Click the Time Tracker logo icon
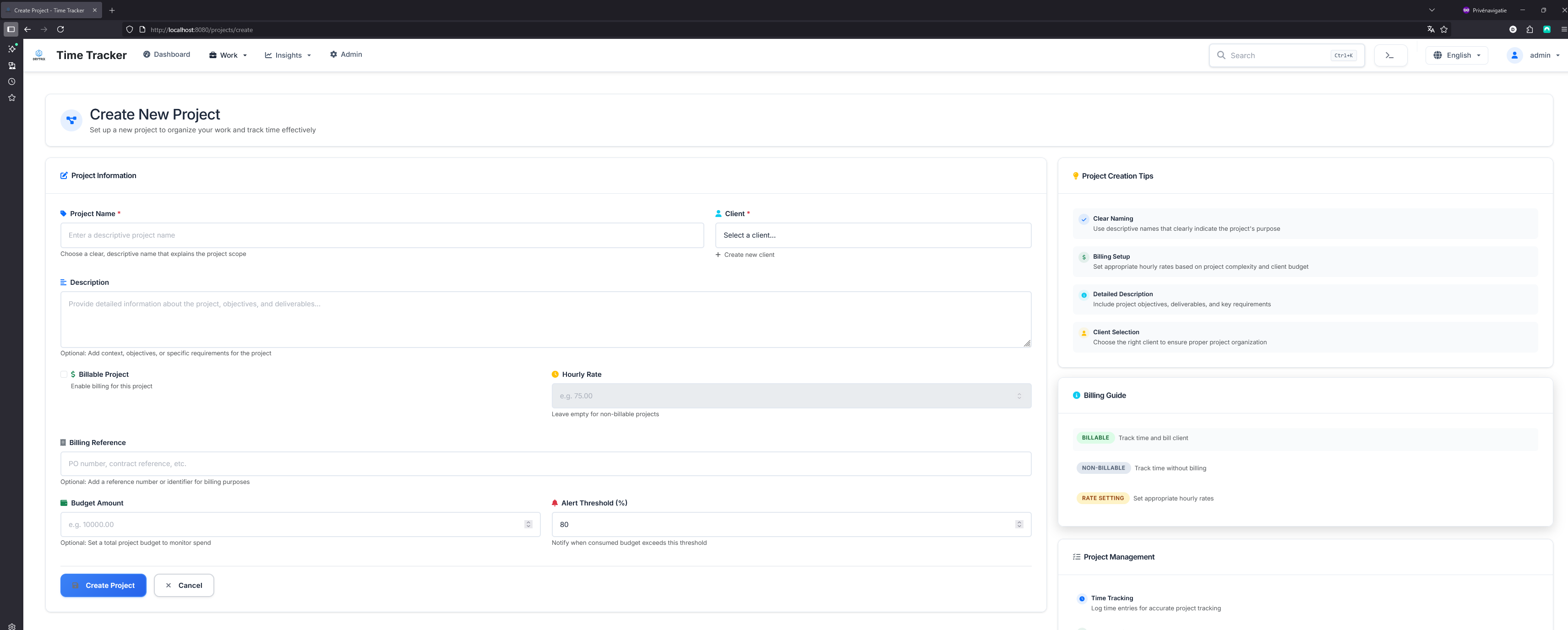This screenshot has width=1568, height=630. (39, 55)
